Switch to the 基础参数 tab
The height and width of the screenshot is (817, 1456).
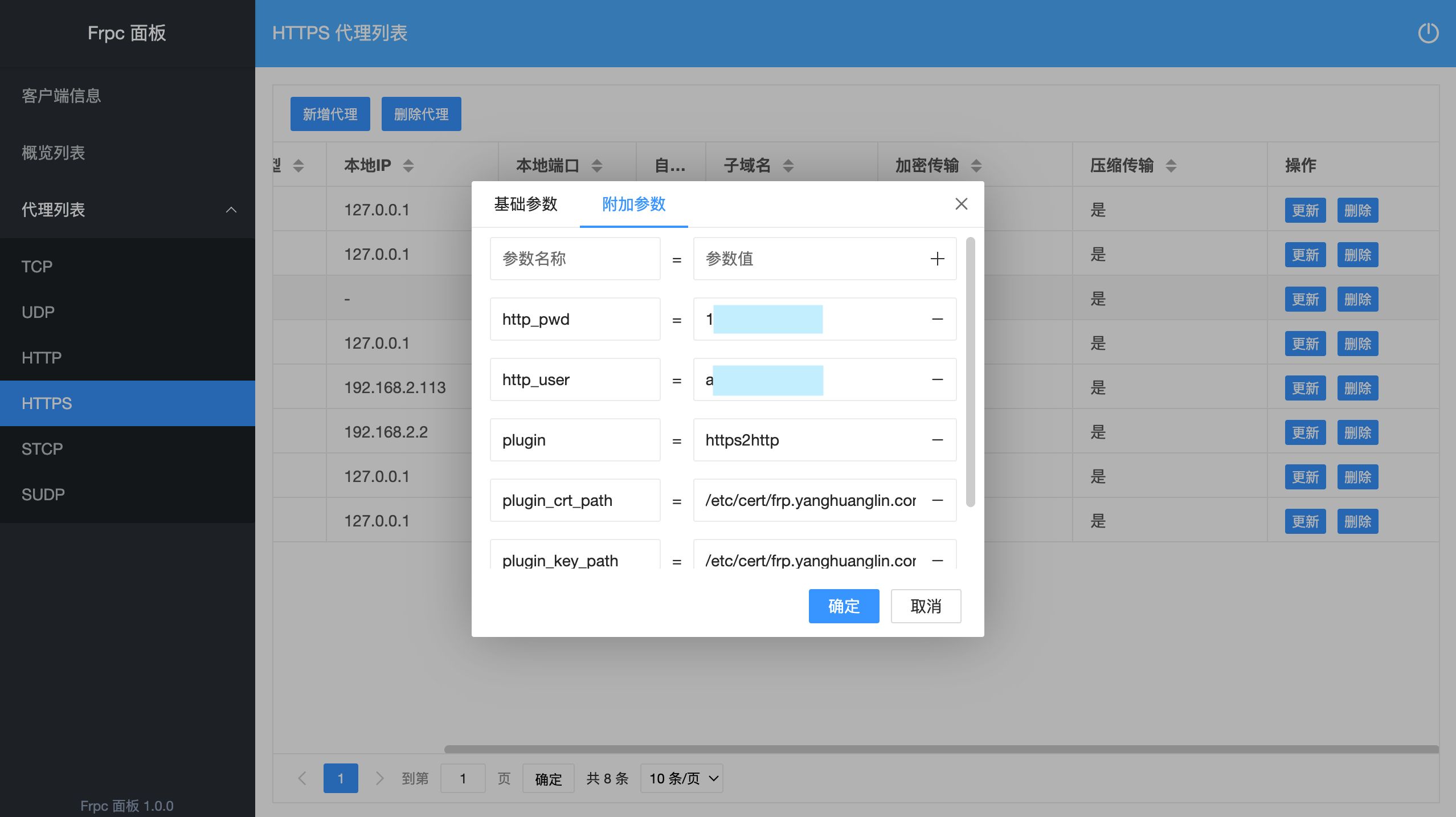pos(525,204)
